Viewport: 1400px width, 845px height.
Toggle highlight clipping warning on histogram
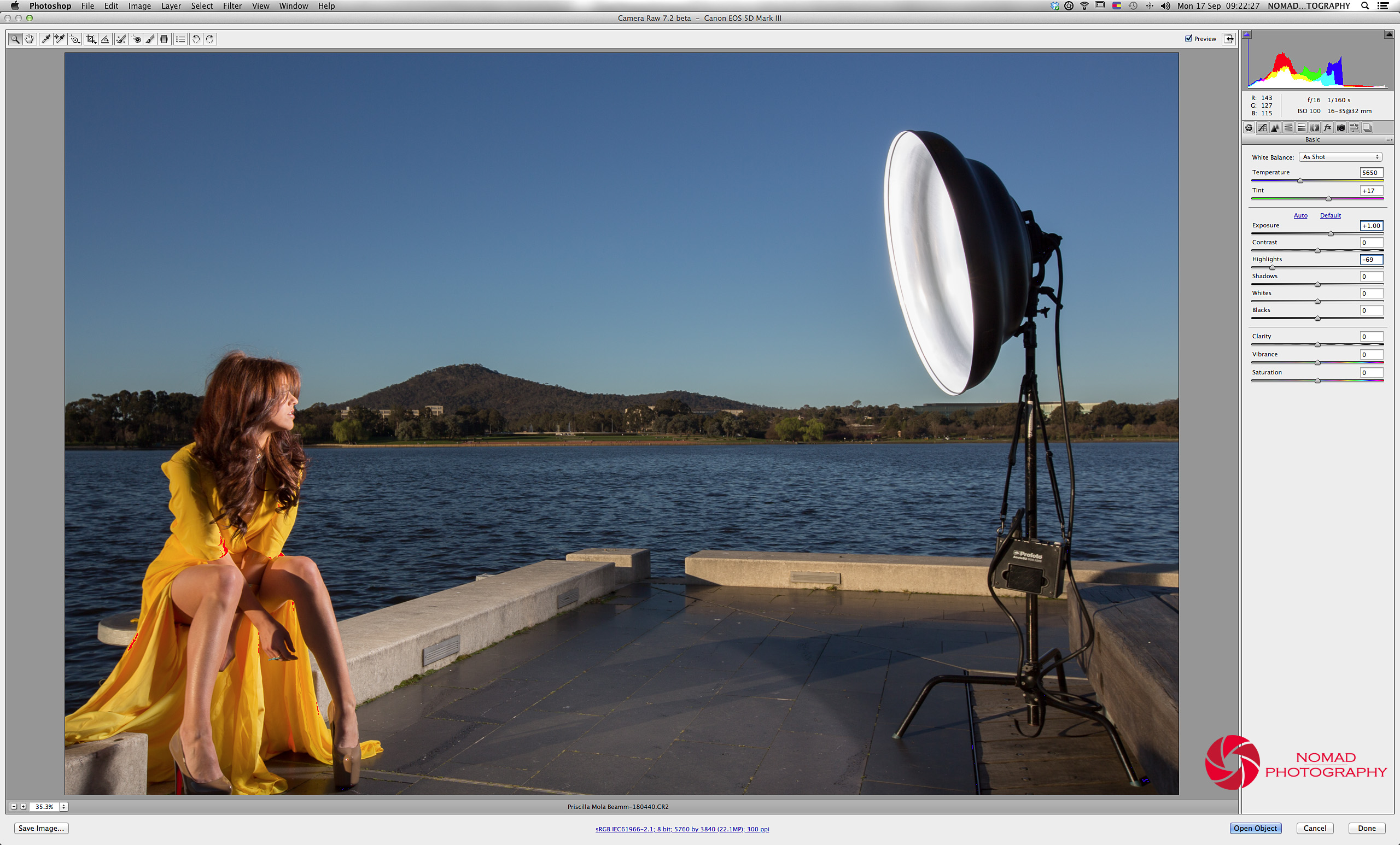click(1388, 34)
